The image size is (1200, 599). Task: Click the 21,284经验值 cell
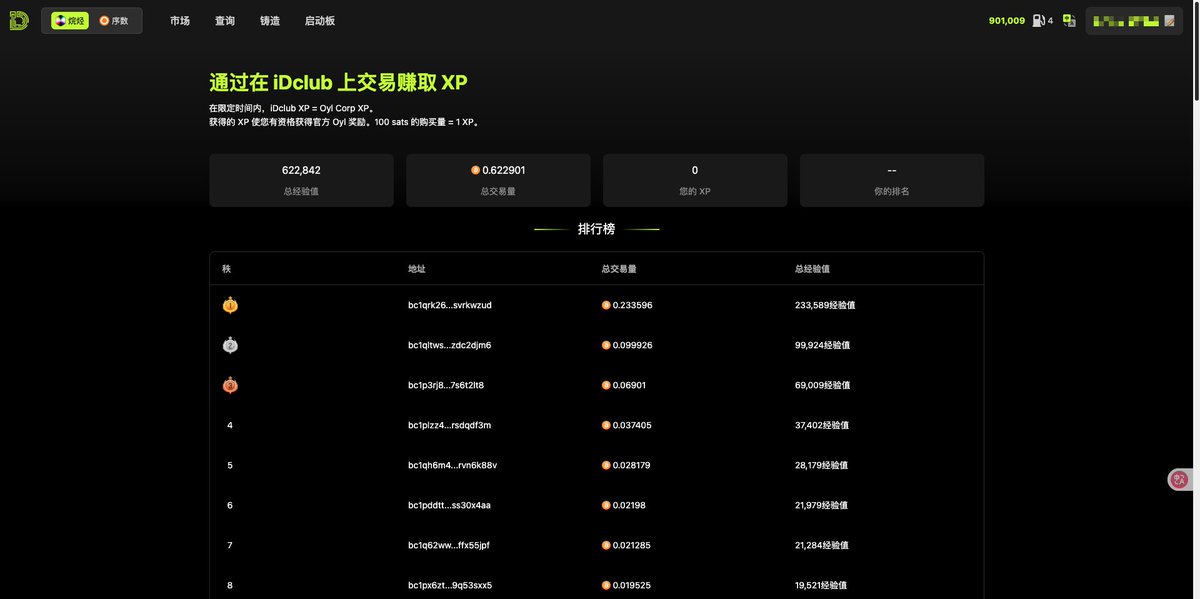pyautogui.click(x=822, y=545)
